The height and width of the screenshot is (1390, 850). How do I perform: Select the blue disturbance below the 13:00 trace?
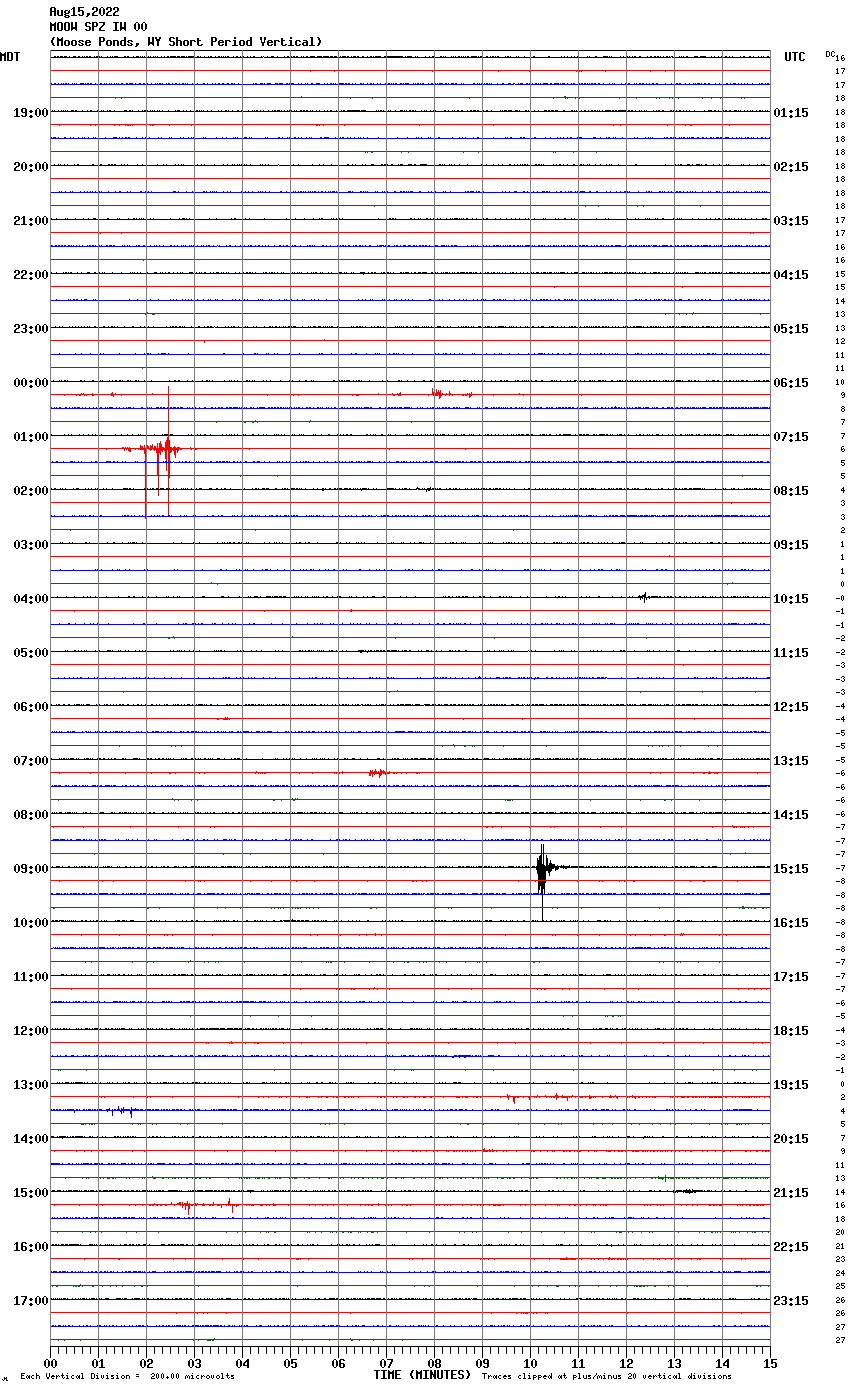[121, 1110]
